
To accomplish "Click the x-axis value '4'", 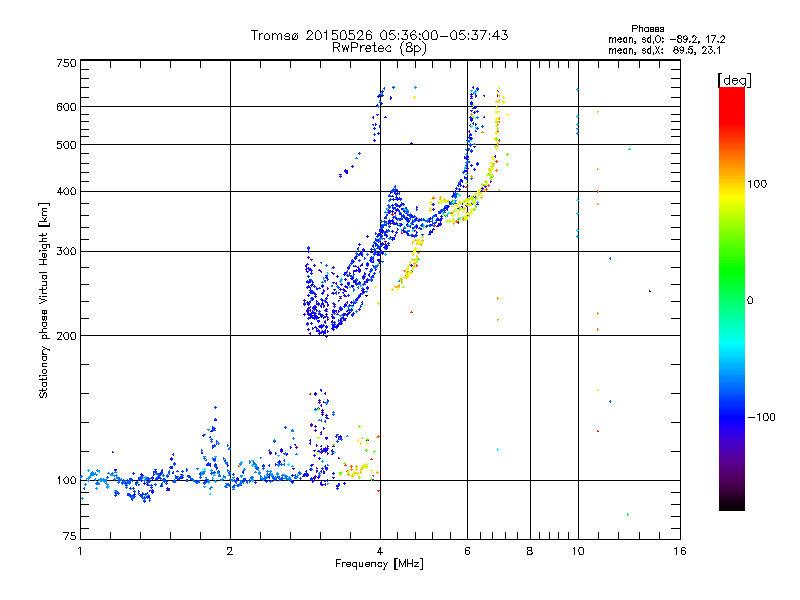I will (380, 551).
